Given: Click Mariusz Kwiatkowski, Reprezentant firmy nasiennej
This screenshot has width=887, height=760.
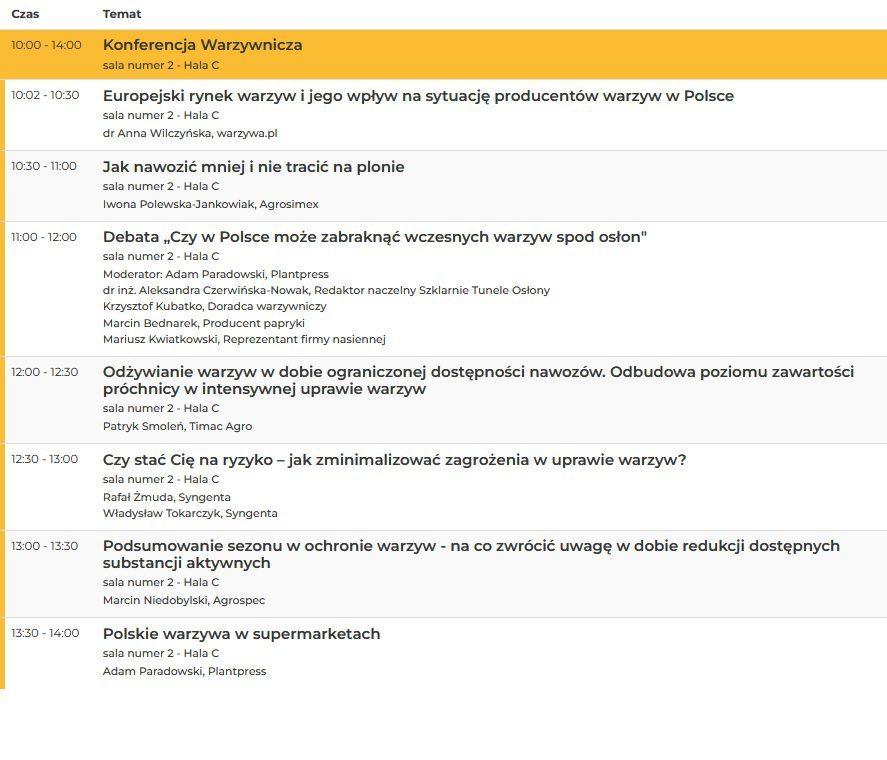Looking at the screenshot, I should 244,339.
